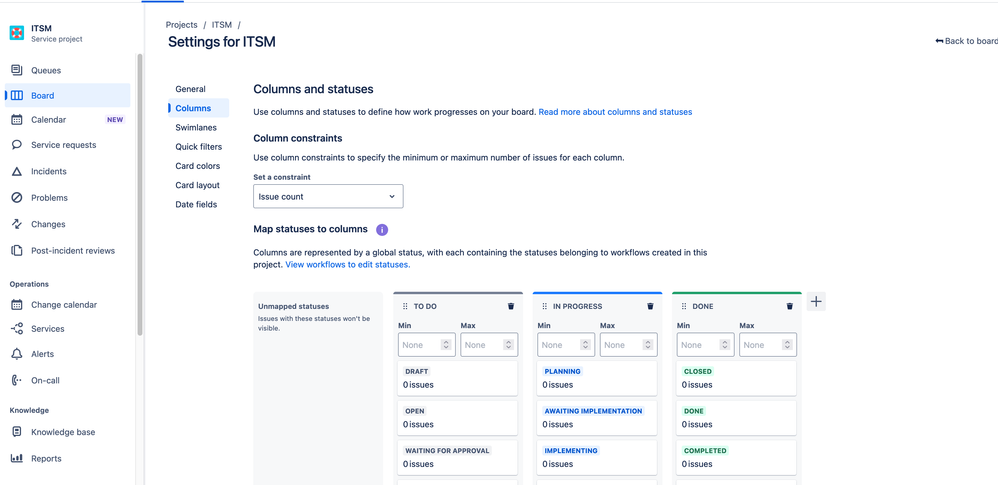Image resolution: width=998 pixels, height=485 pixels.
Task: Click the Services nodes icon
Action: [17, 329]
